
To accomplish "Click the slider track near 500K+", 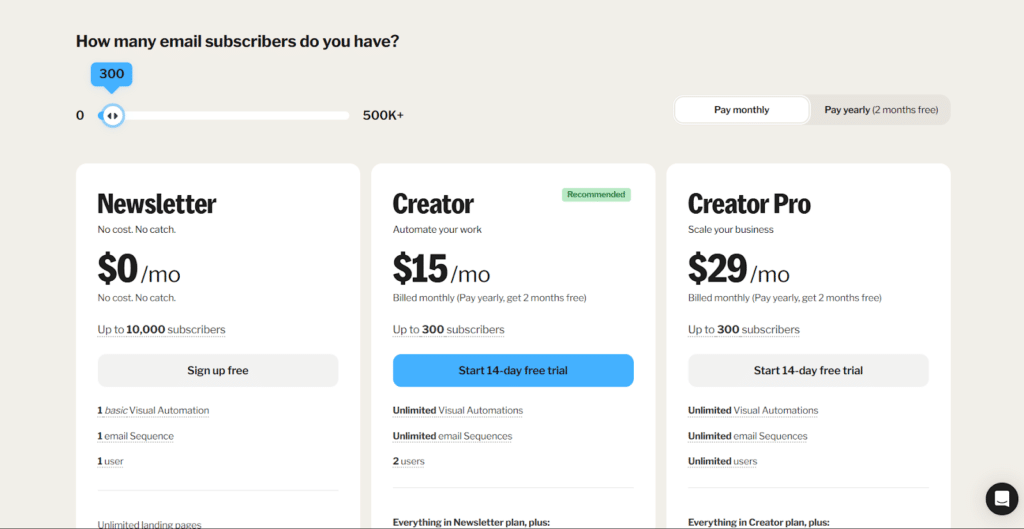I will (x=340, y=116).
